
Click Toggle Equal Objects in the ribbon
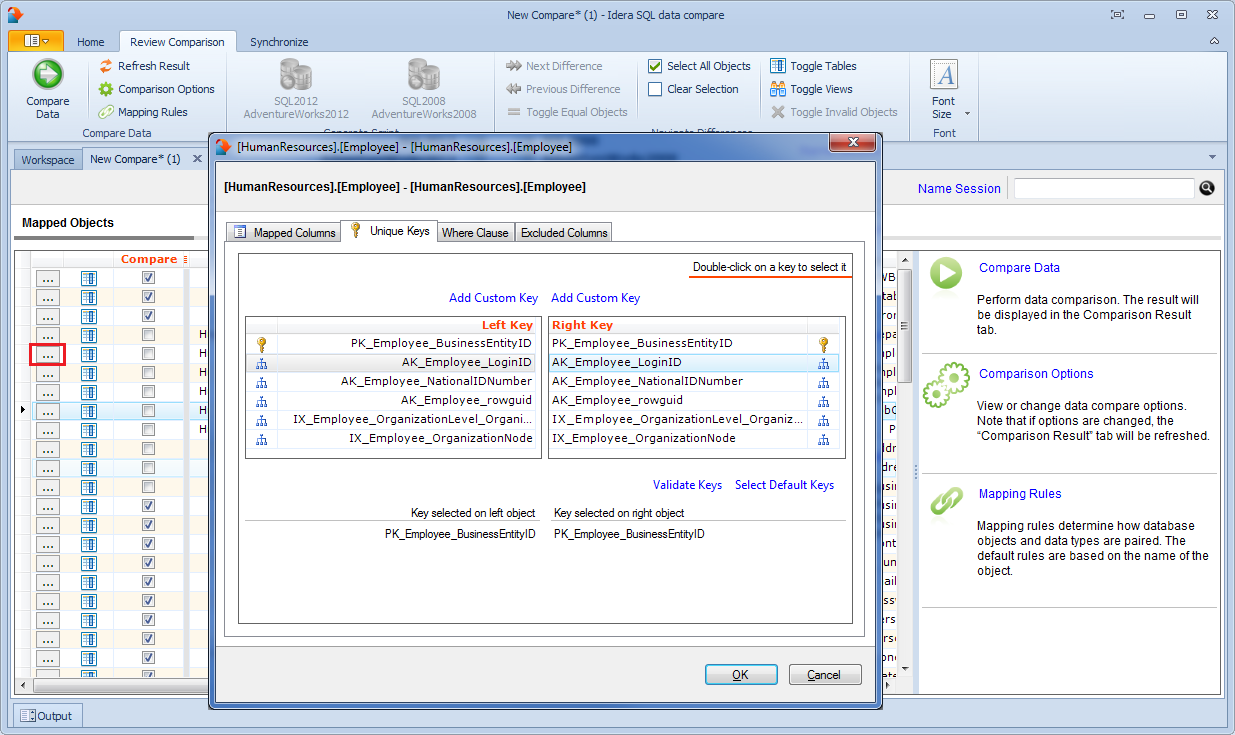566,112
